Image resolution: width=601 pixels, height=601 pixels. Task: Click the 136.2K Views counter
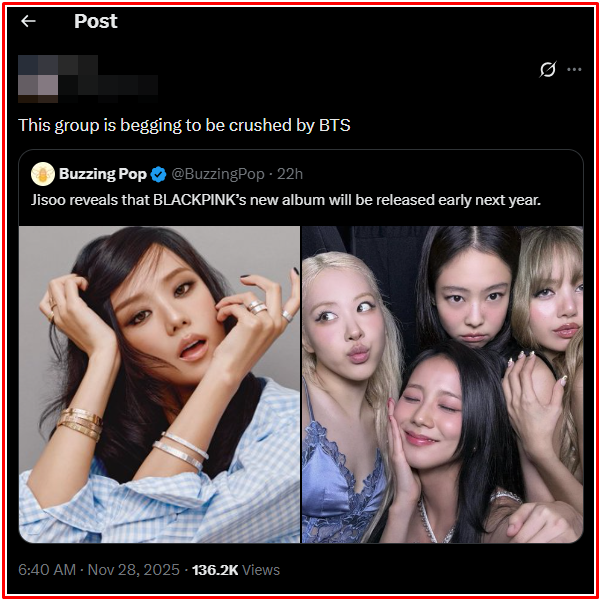click(x=236, y=570)
